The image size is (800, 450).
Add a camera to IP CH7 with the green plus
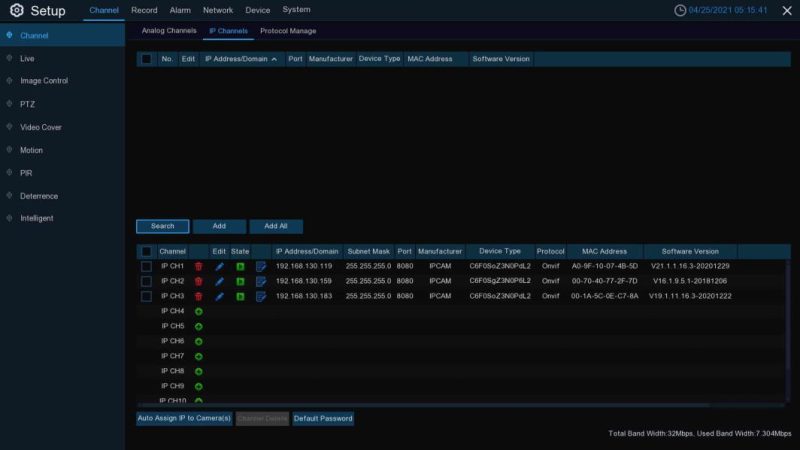pos(198,356)
